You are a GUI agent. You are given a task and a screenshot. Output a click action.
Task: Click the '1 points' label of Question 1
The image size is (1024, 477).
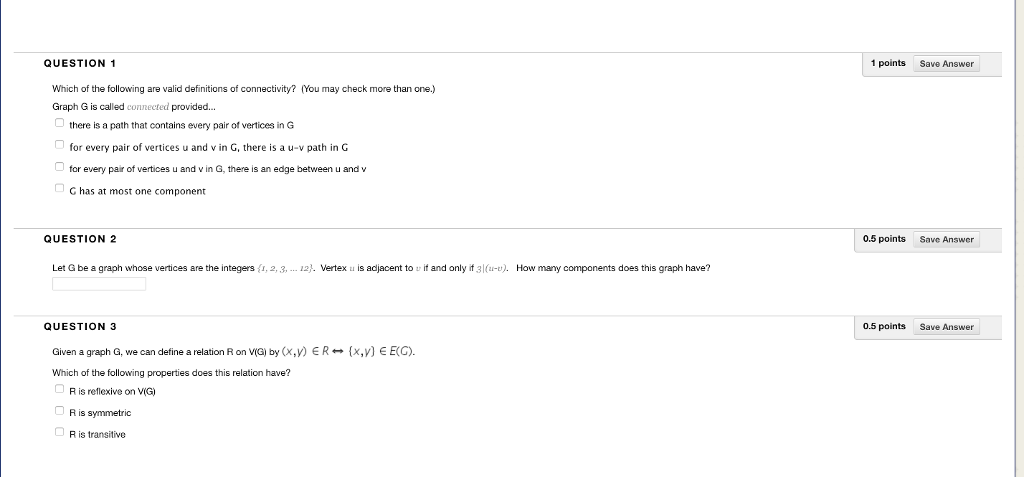point(888,63)
